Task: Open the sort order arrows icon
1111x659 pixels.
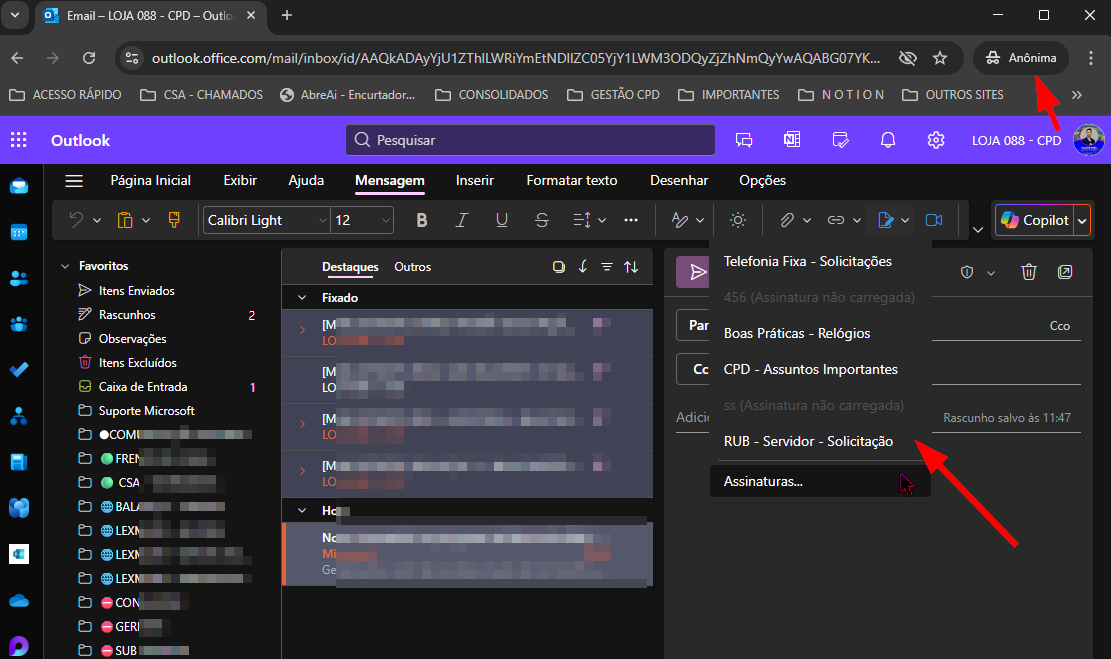Action: [x=631, y=267]
